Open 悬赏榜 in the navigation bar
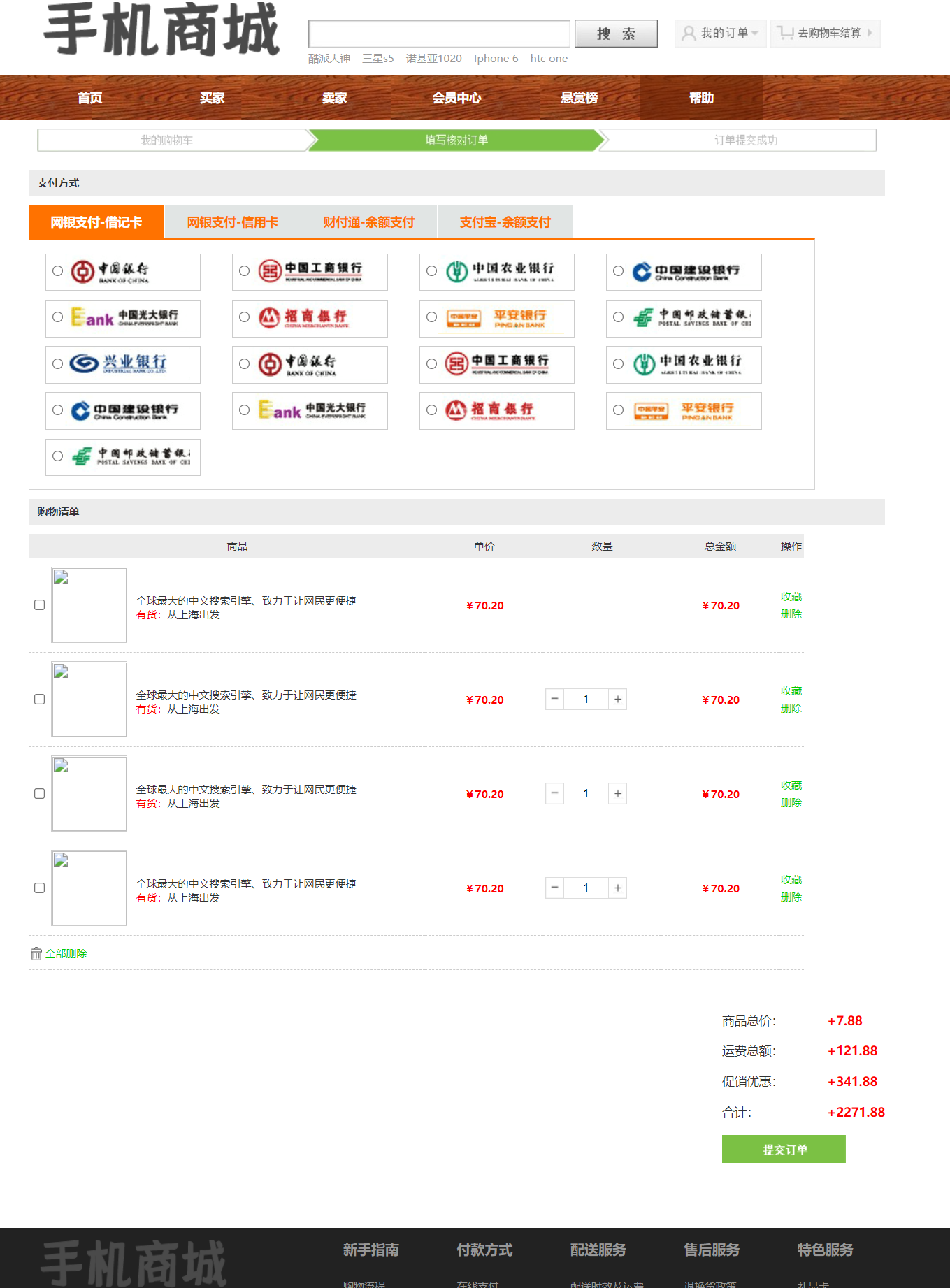The height and width of the screenshot is (1288, 950). click(579, 98)
